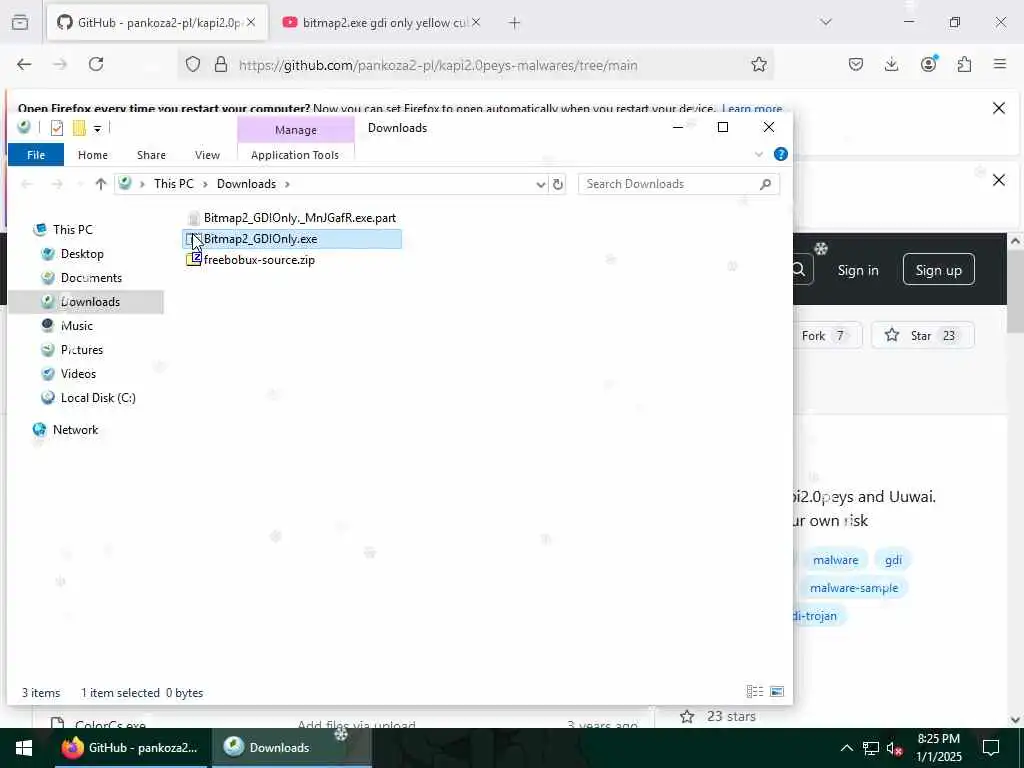Select the Bitmap2_GDIOnly.exe file
Screen dimensions: 1024x768
point(292,239)
